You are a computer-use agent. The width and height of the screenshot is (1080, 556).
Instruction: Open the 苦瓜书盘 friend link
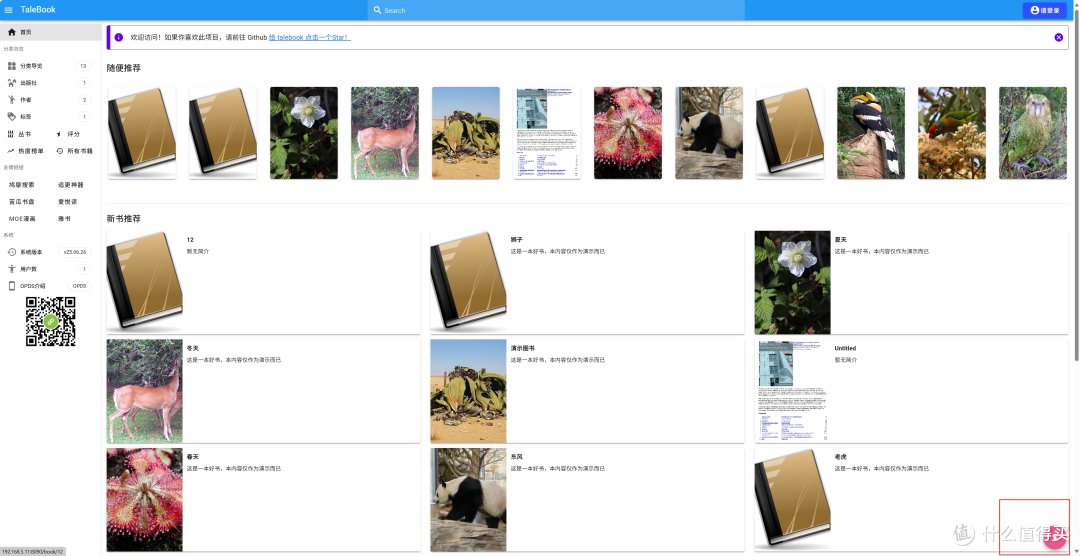click(x=21, y=202)
